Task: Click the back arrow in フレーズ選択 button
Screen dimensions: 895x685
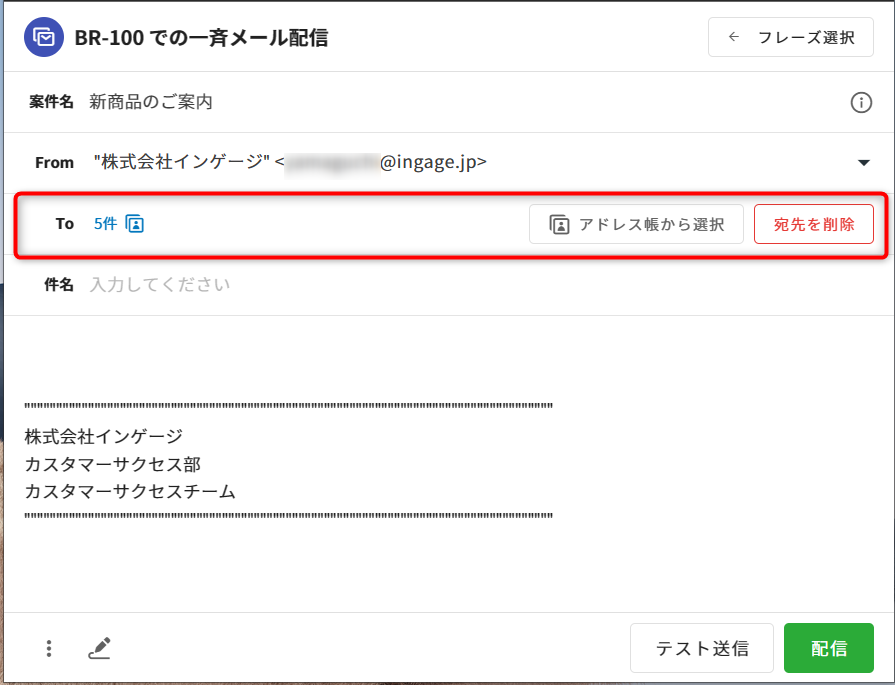Action: pos(734,38)
